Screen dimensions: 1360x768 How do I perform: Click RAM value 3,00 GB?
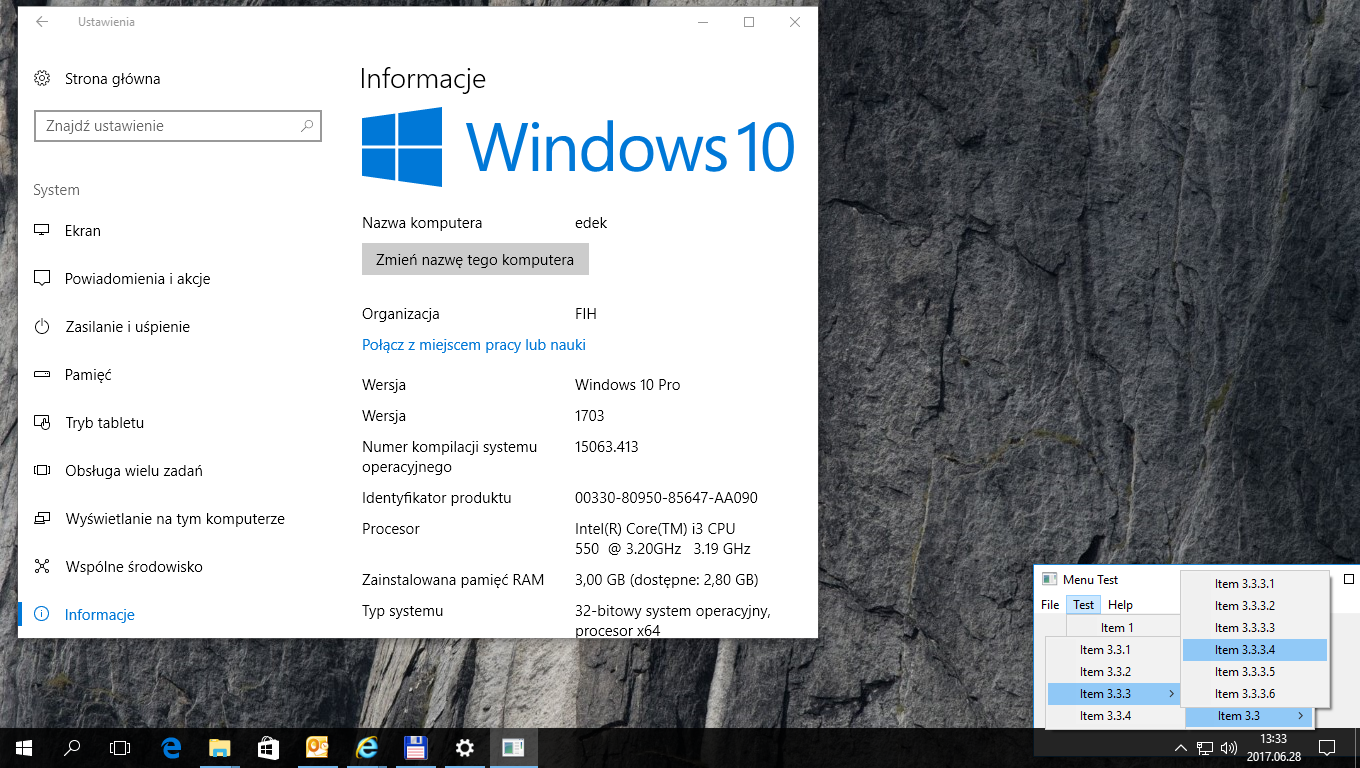pyautogui.click(x=666, y=580)
